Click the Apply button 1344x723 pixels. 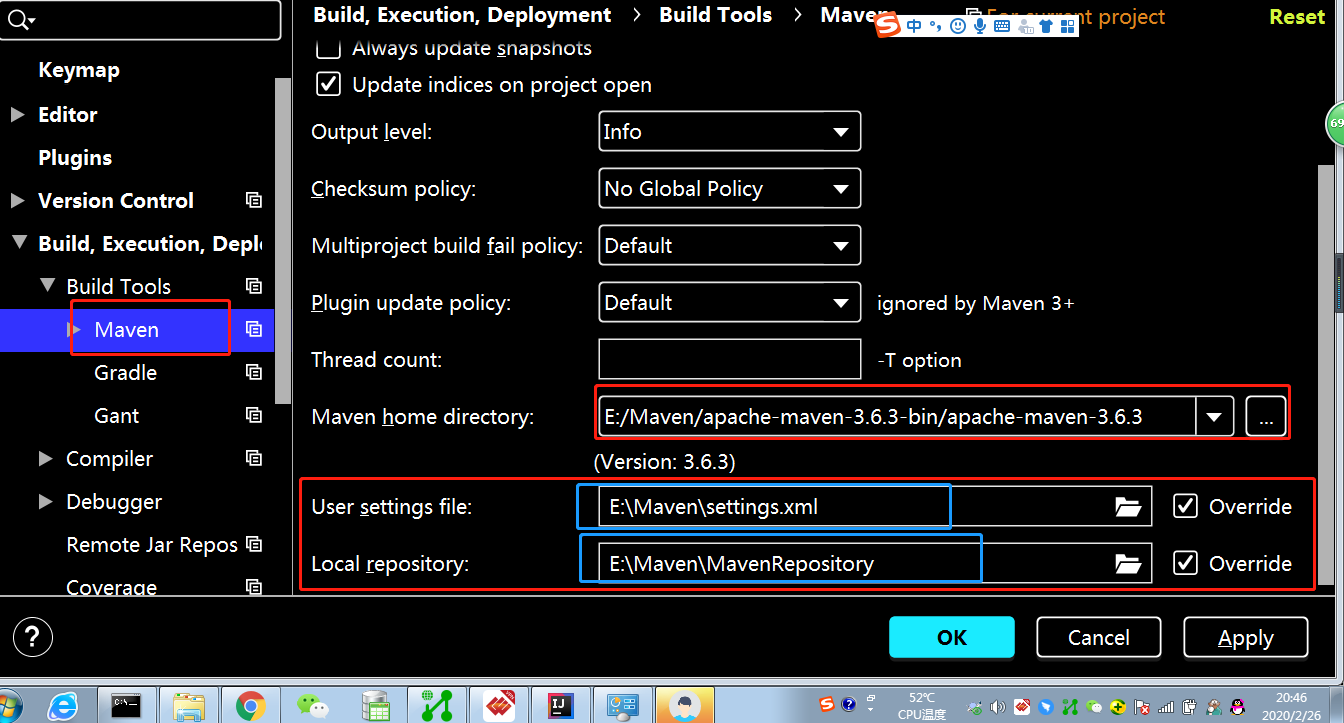(1246, 637)
